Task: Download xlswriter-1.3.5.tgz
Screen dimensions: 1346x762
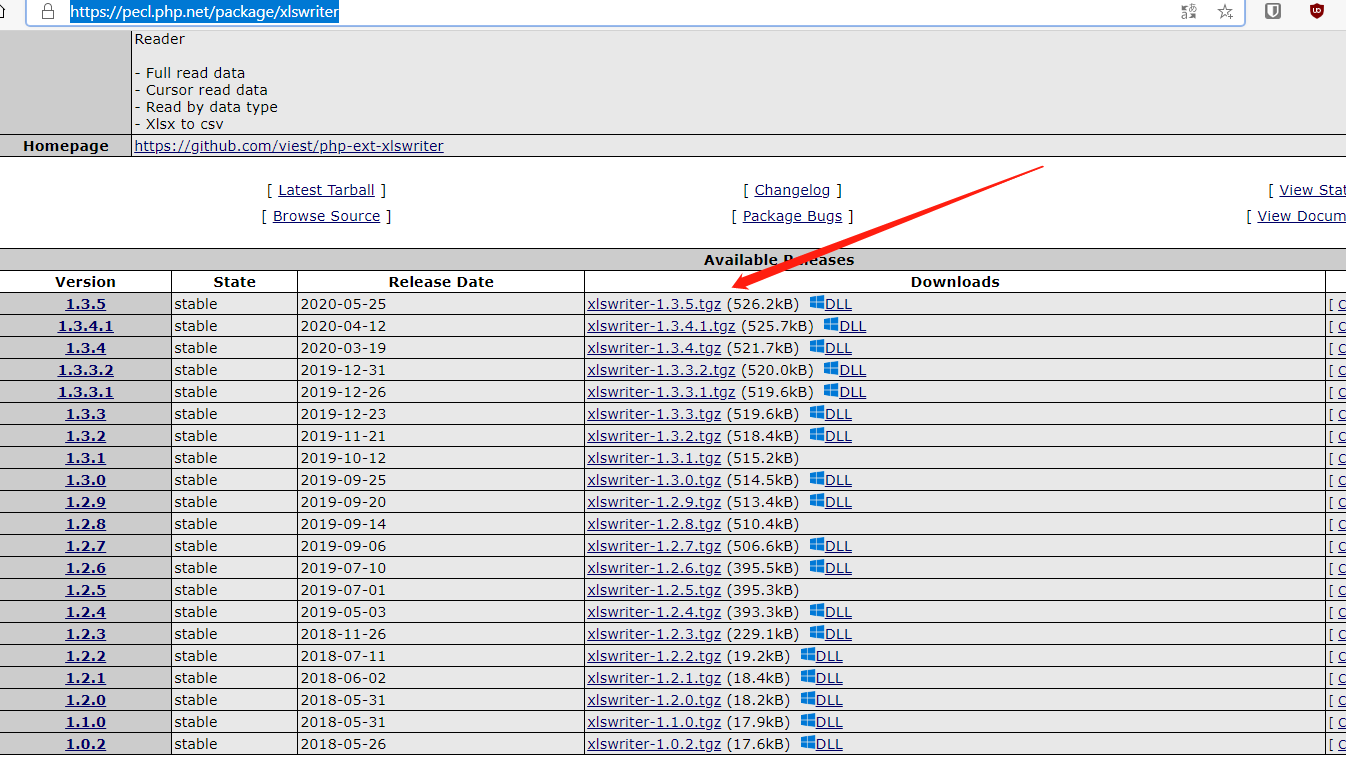Action: coord(654,304)
